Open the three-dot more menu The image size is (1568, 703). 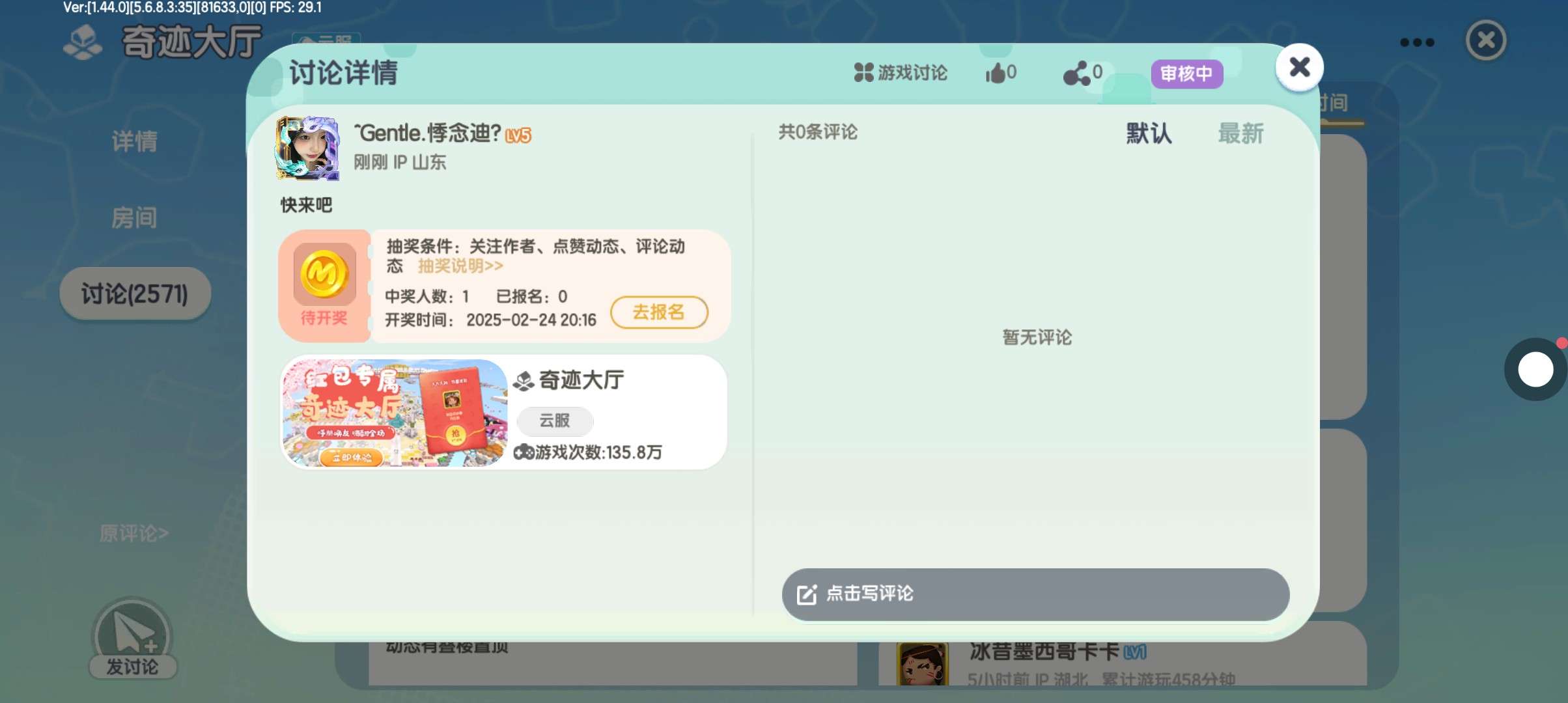(1417, 42)
